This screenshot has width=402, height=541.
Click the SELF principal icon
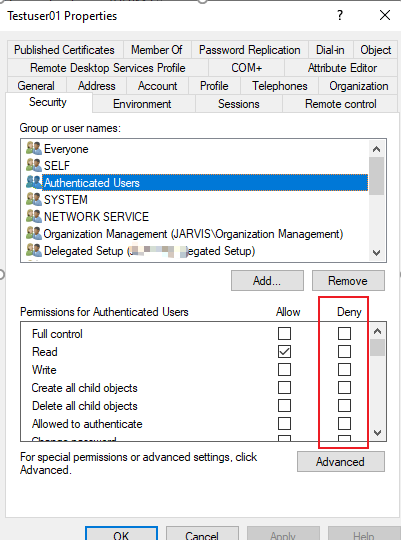point(34,165)
